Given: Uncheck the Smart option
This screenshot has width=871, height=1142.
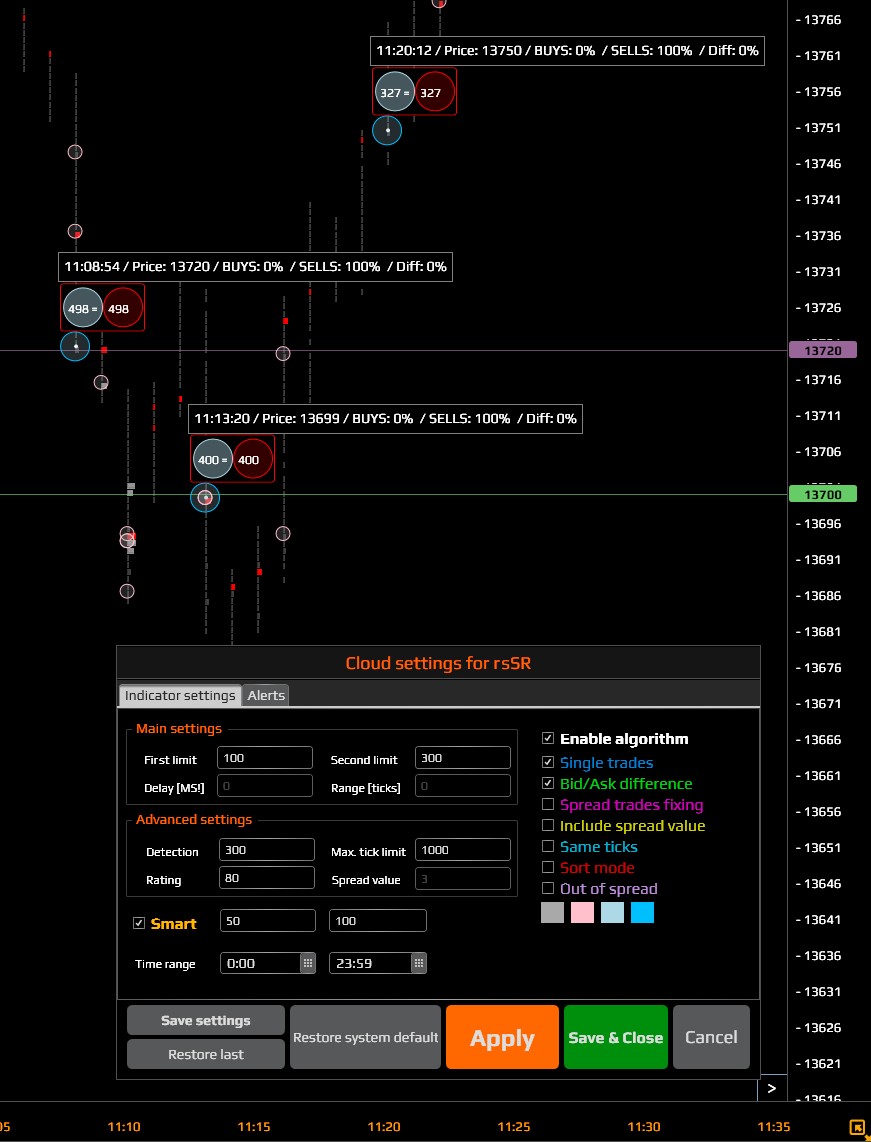Looking at the screenshot, I should pos(139,923).
